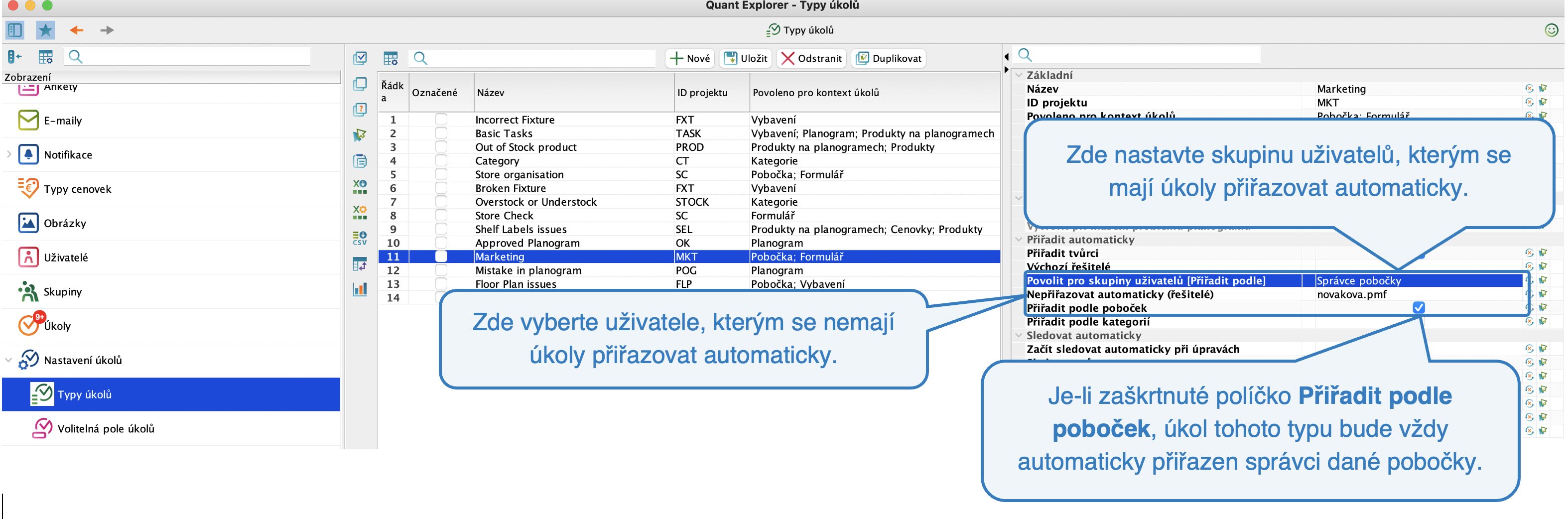Click the green smiley feedback icon
The width and height of the screenshot is (1568, 519).
point(1551,30)
